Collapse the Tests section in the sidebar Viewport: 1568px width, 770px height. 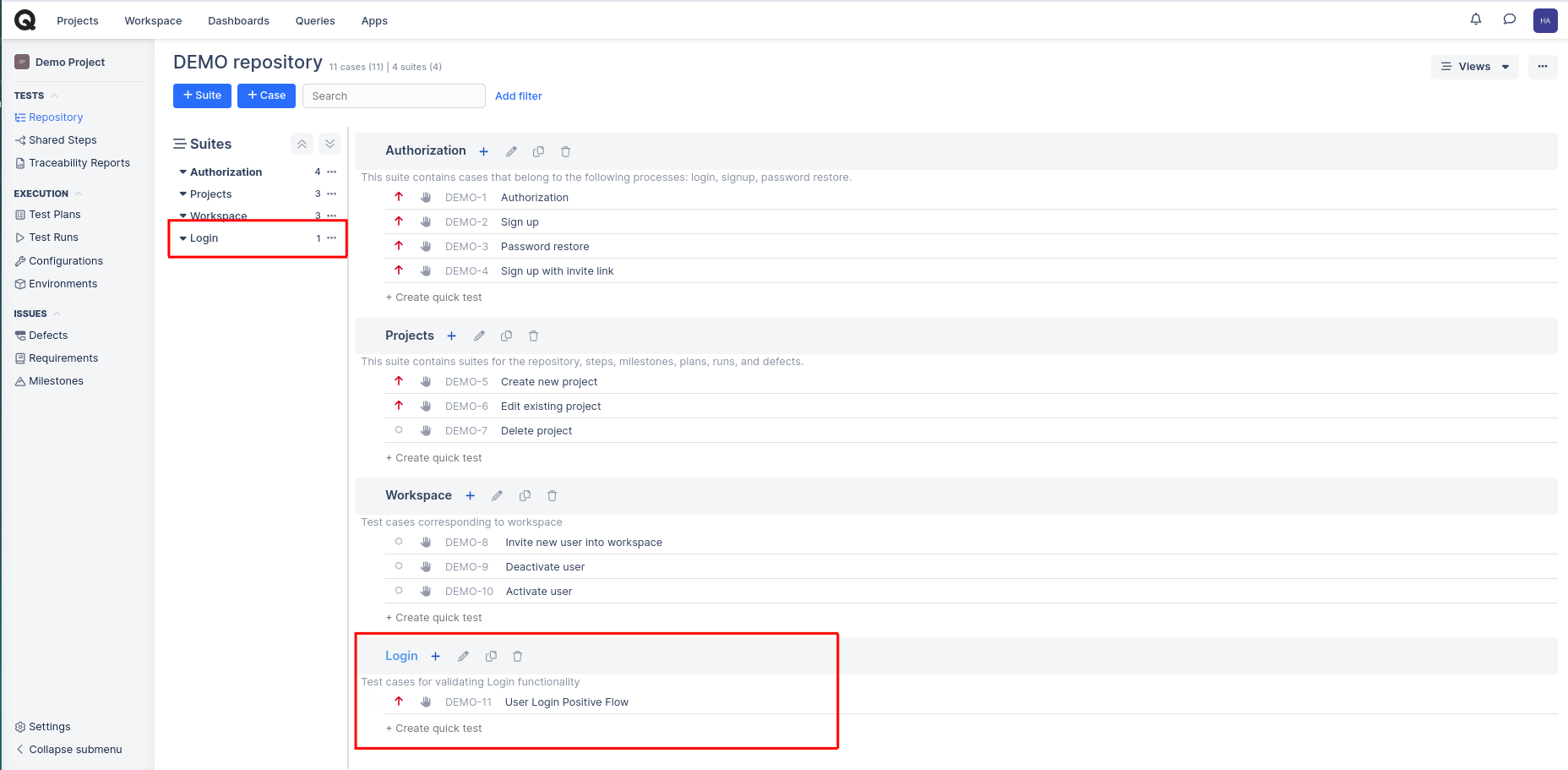point(55,96)
